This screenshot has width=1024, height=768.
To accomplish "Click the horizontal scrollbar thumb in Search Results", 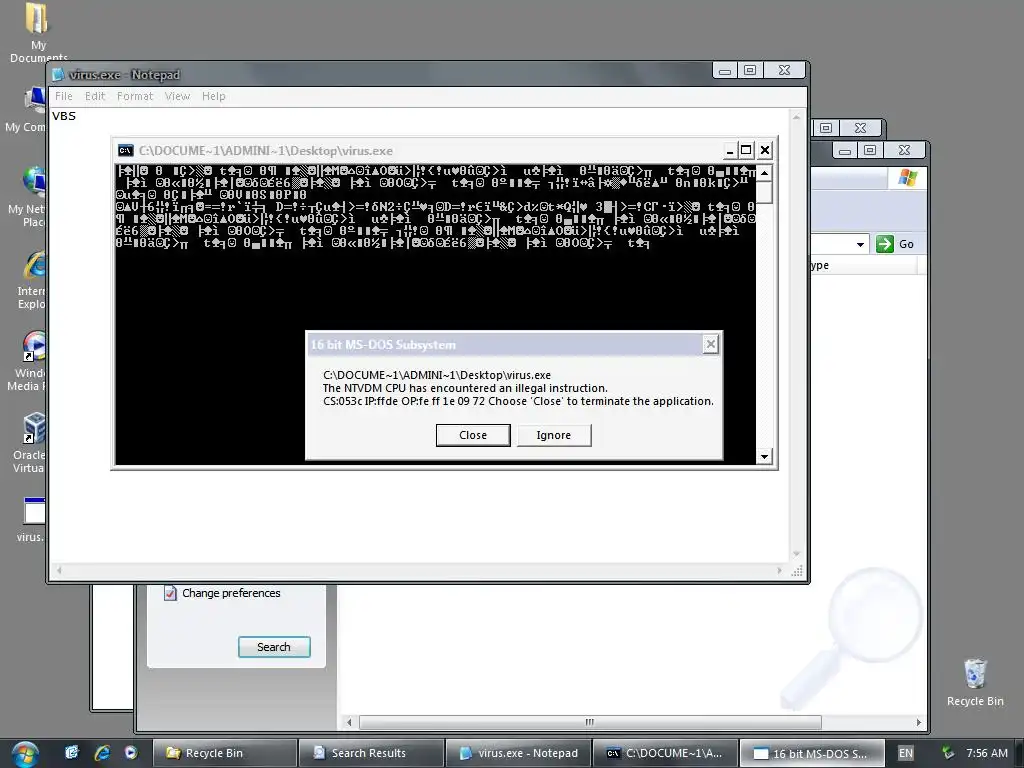I will point(590,722).
